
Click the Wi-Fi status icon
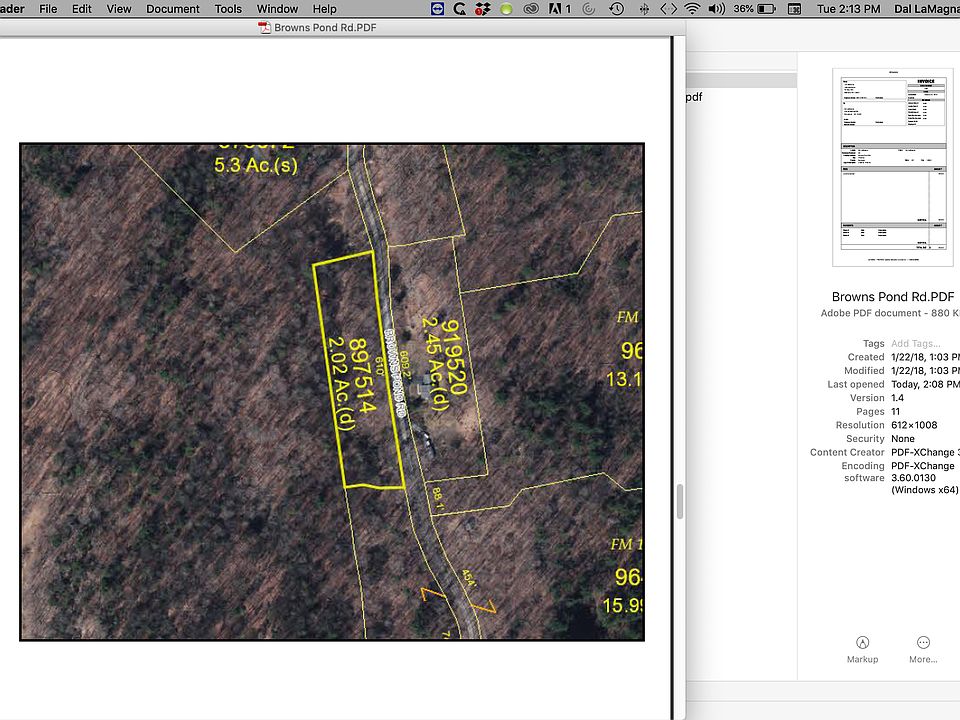click(692, 9)
